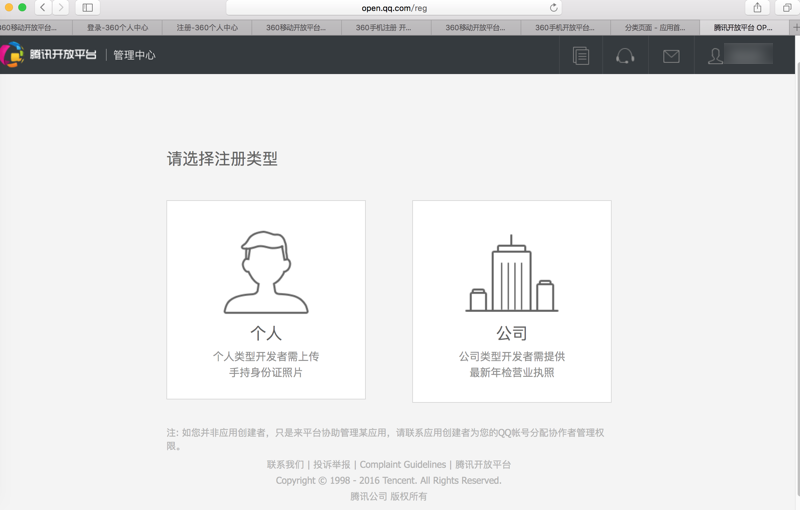Switch to 分类页面 - 应用首 tab
The width and height of the screenshot is (800, 510).
655,28
